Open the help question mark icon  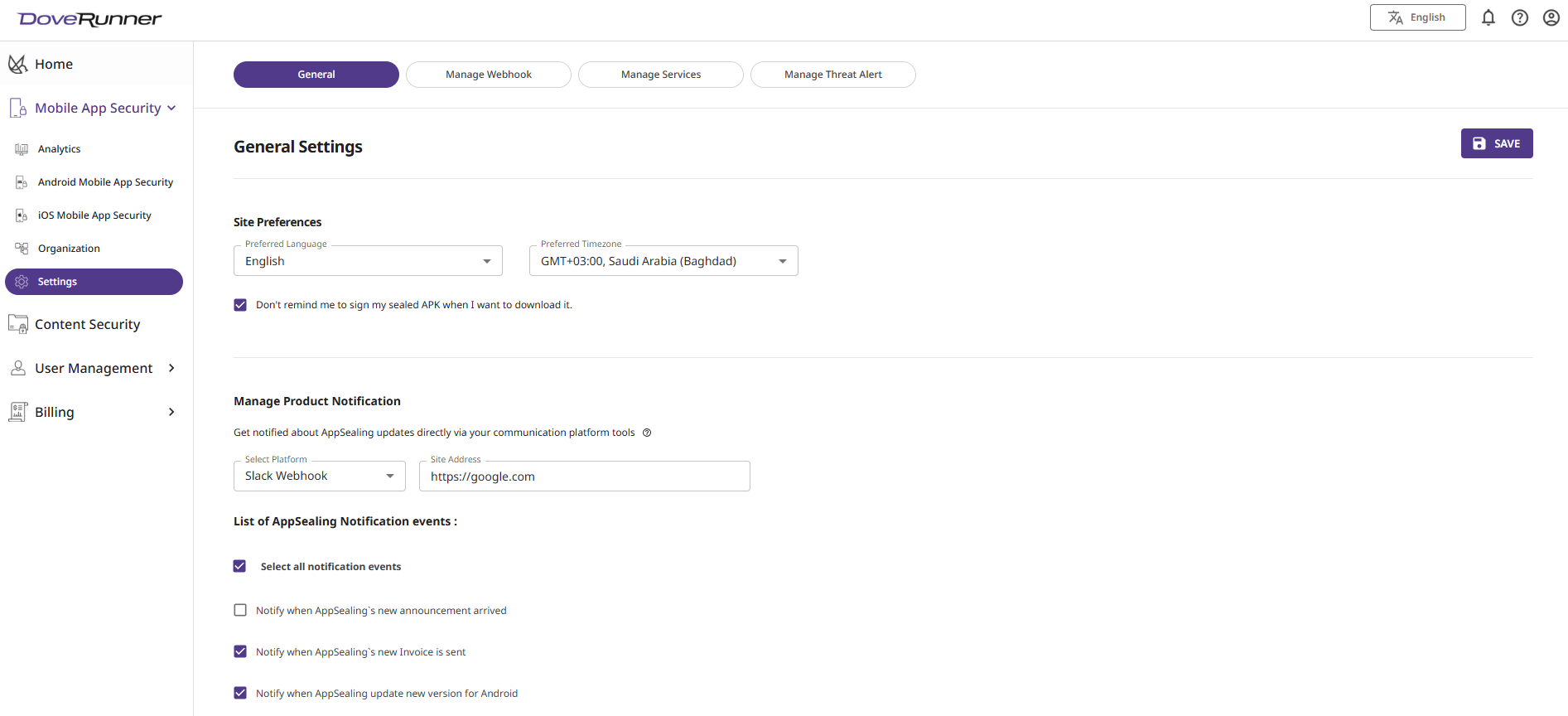[1520, 17]
